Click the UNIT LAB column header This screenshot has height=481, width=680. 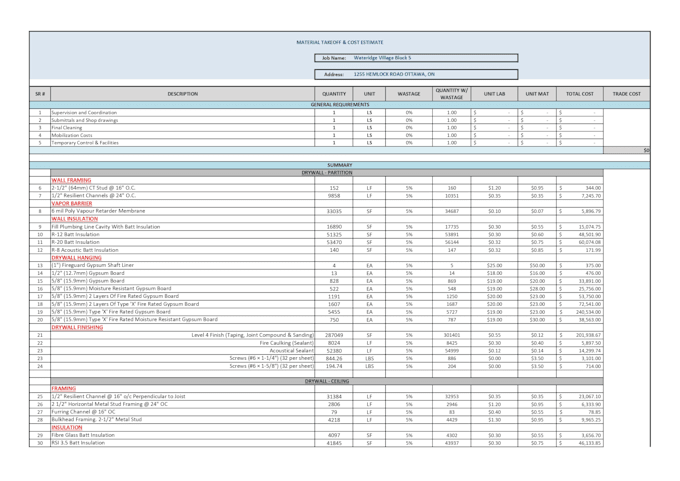[494, 94]
